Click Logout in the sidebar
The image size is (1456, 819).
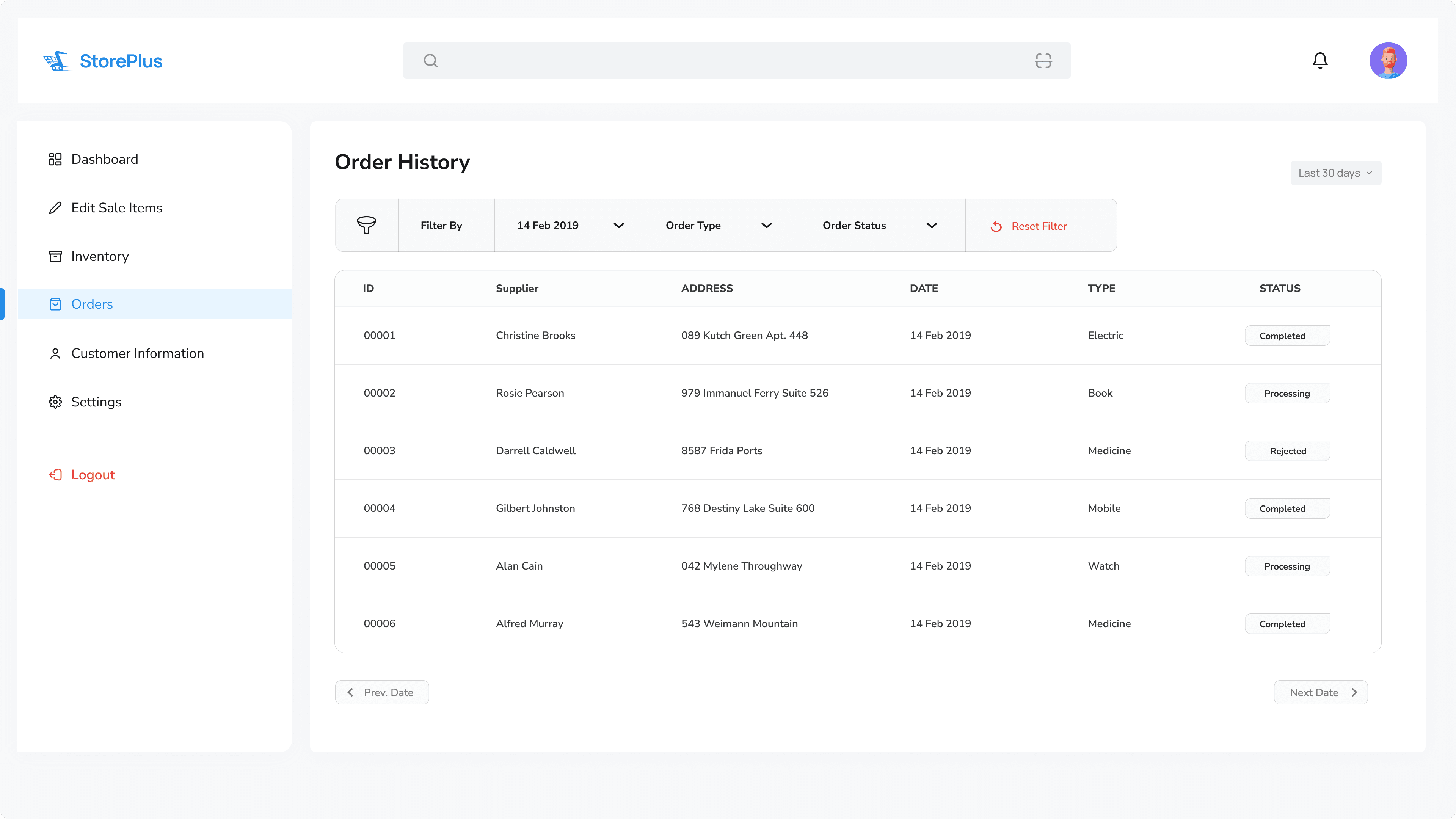pyautogui.click(x=93, y=475)
